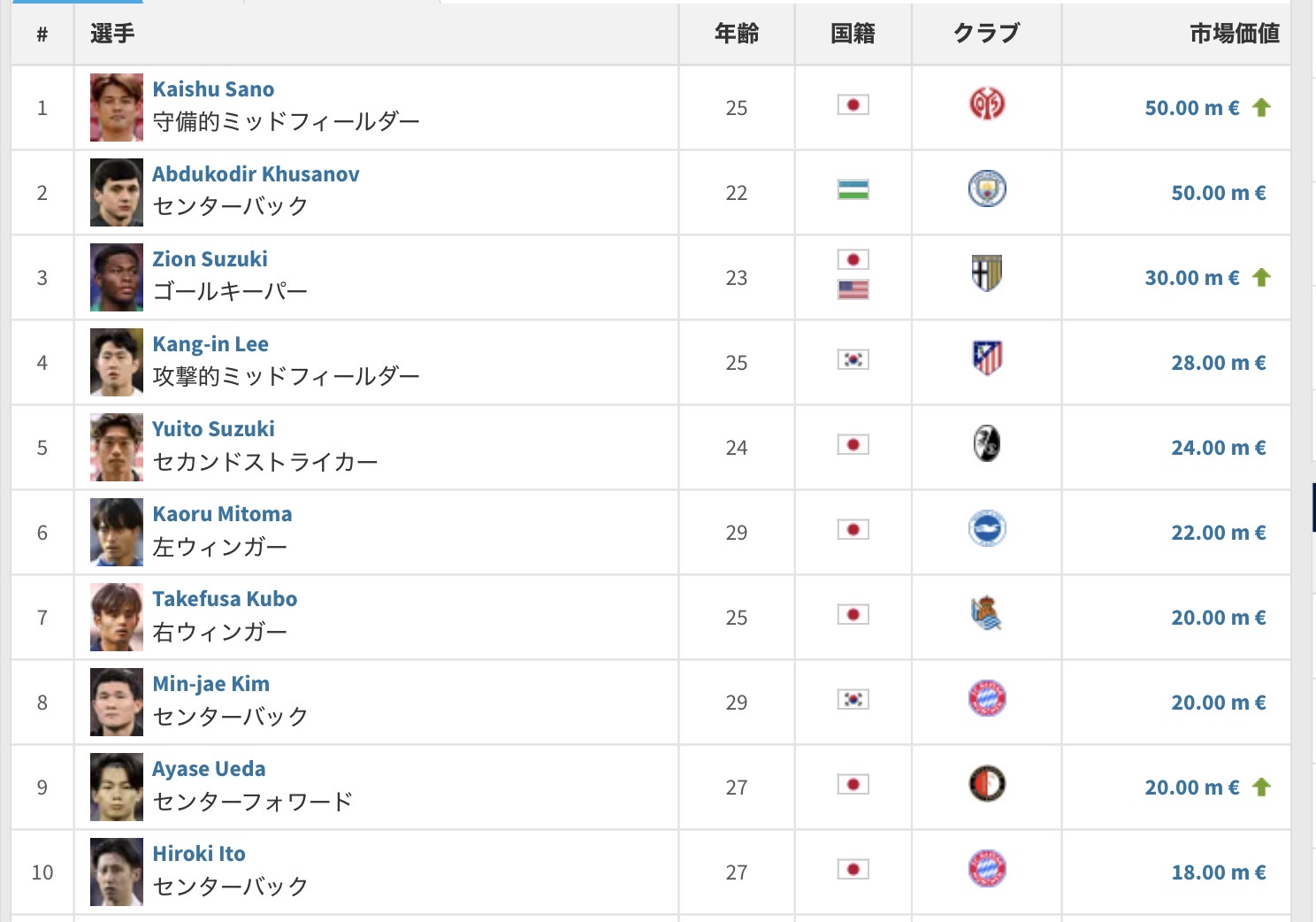Screen dimensions: 1316x922
Task: Open Abdukodir Khusanov player link
Action: click(256, 174)
